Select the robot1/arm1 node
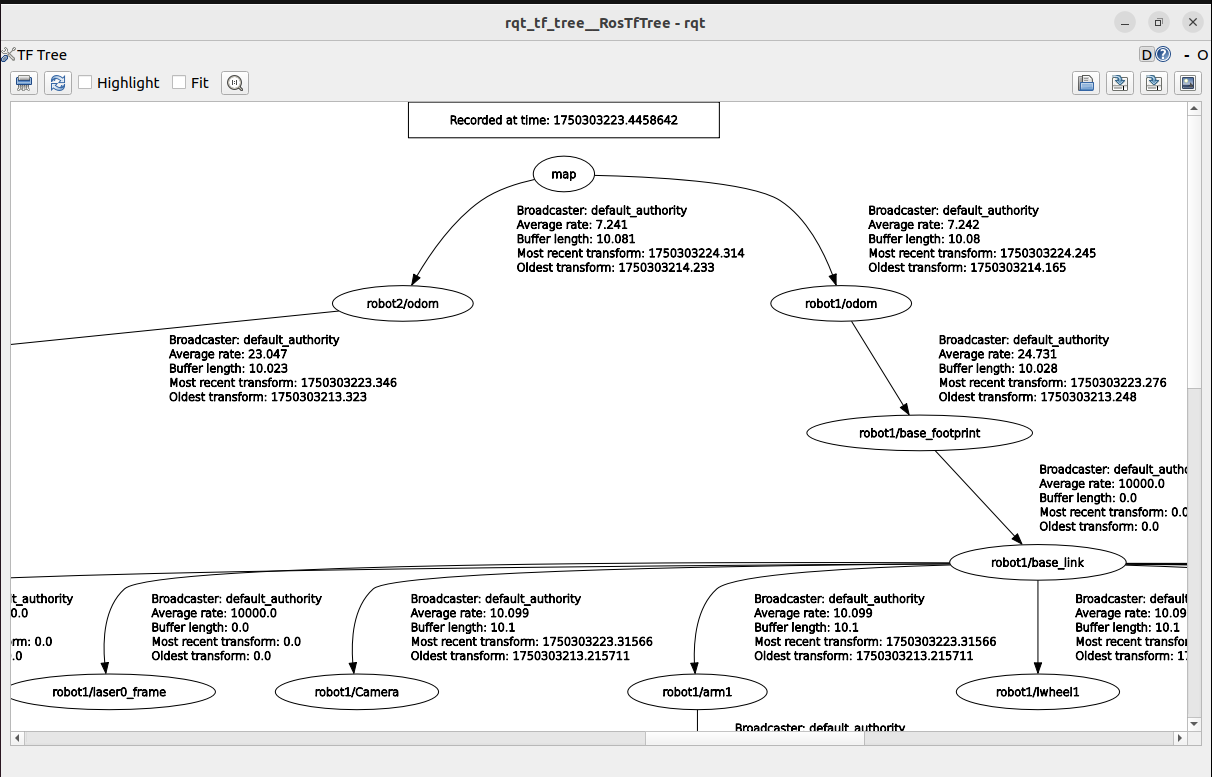Viewport: 1212px width, 777px height. pos(697,691)
